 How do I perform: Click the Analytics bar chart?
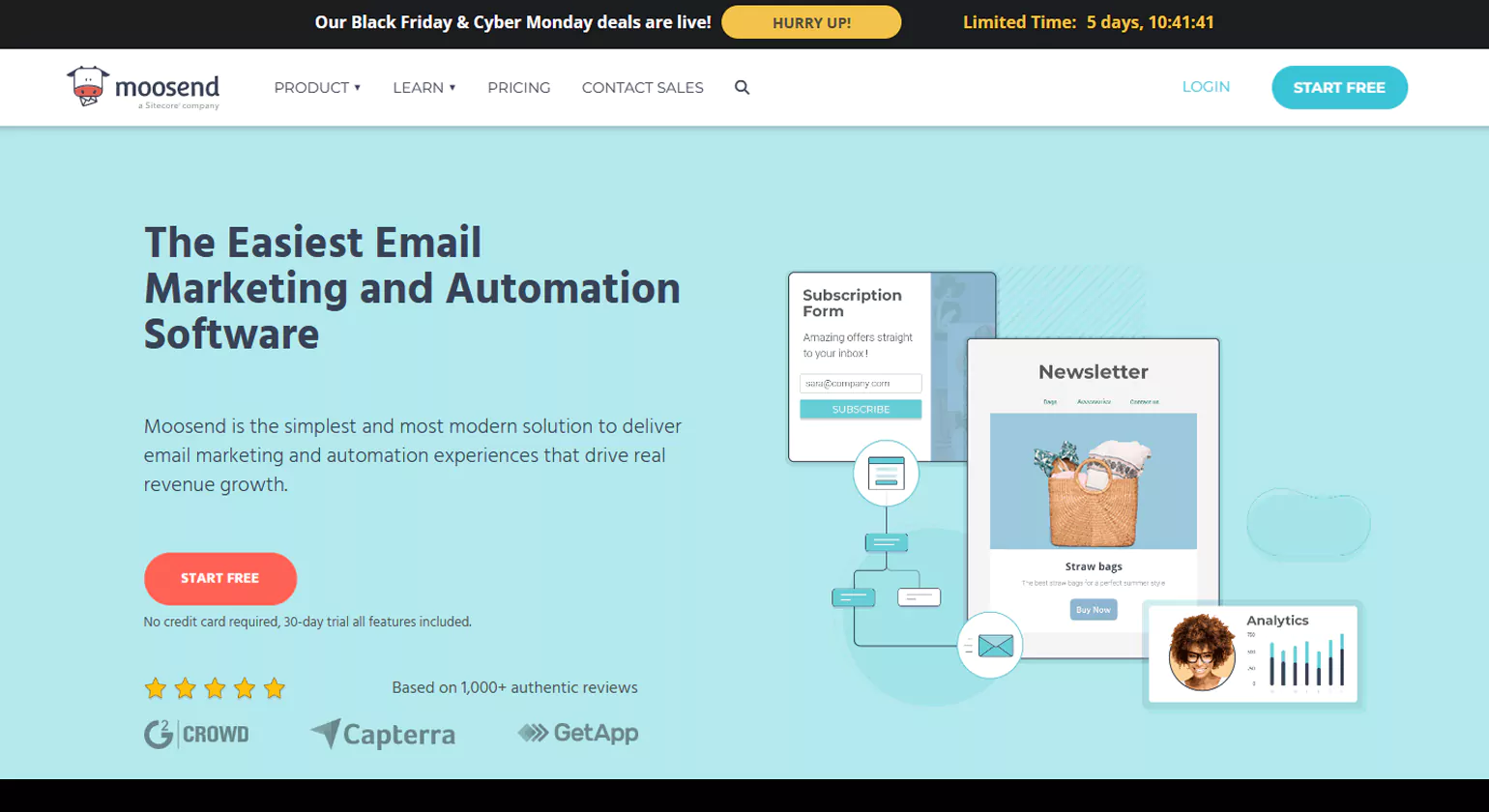pos(1305,661)
